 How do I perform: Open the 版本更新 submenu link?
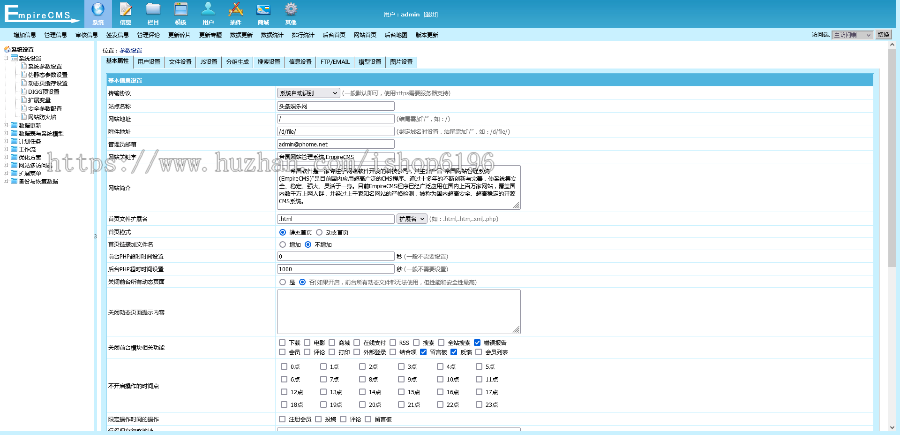[426, 35]
